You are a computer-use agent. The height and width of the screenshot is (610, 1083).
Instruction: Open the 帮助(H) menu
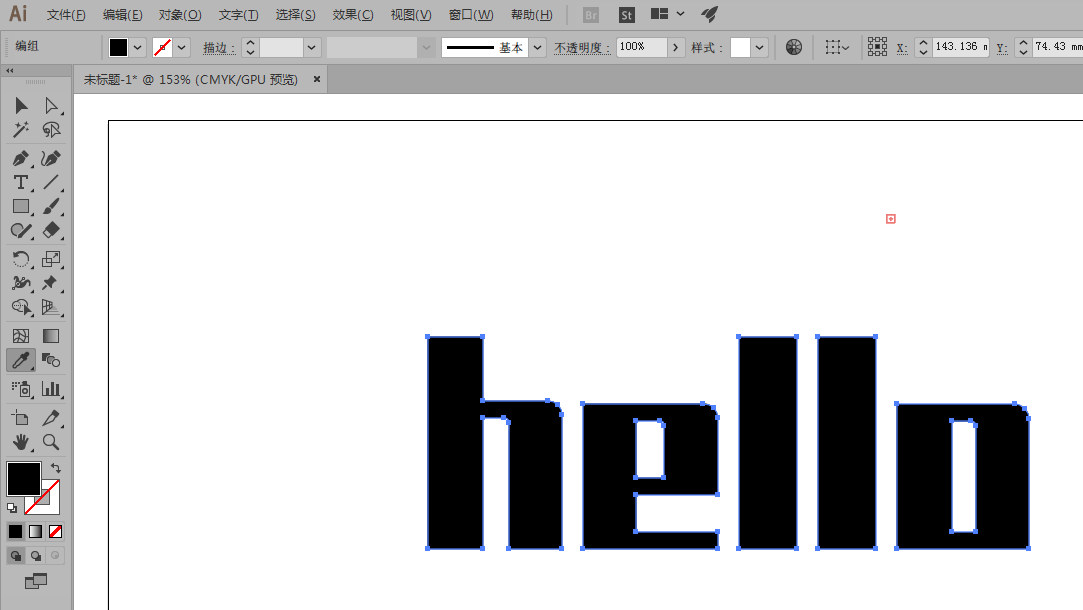531,15
